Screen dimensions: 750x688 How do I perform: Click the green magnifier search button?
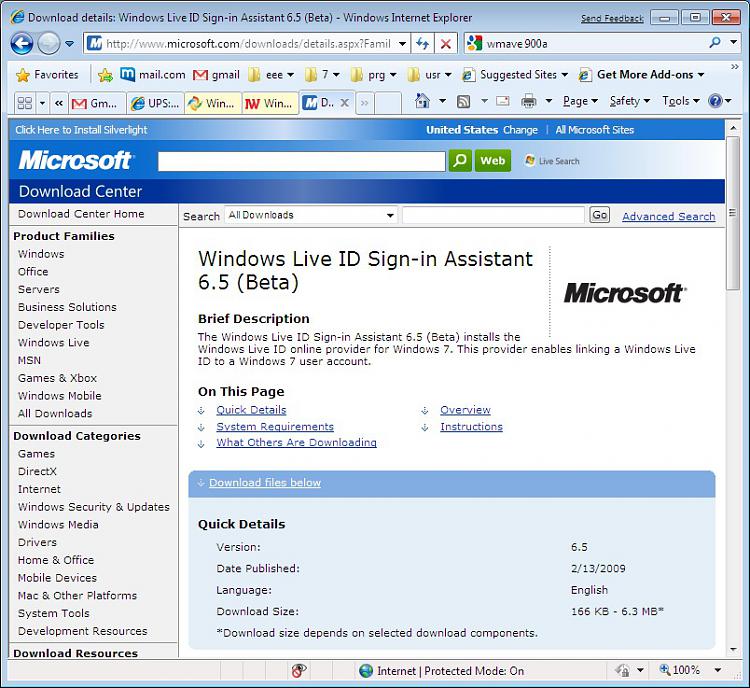460,160
